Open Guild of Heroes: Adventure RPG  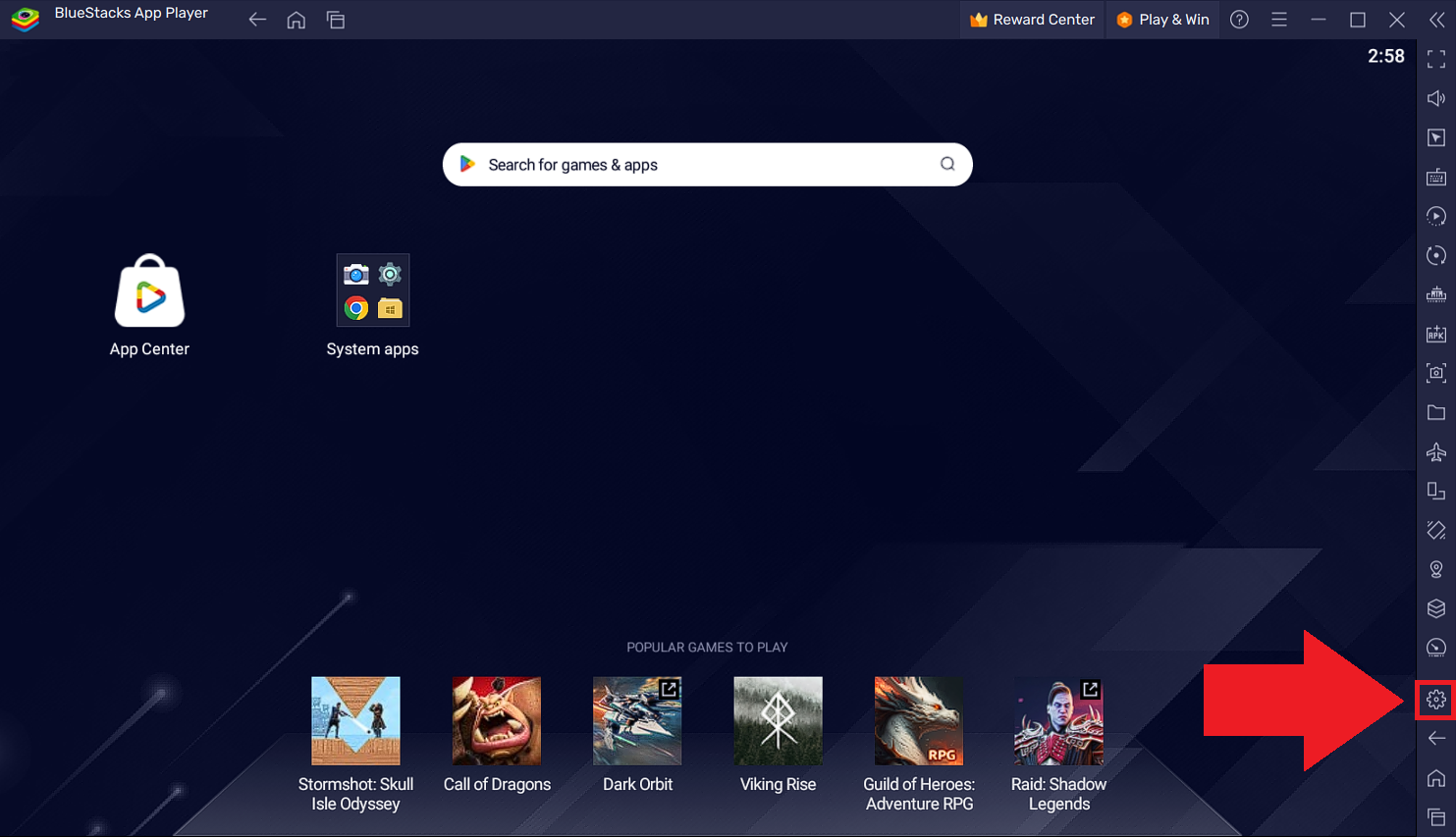tap(919, 745)
